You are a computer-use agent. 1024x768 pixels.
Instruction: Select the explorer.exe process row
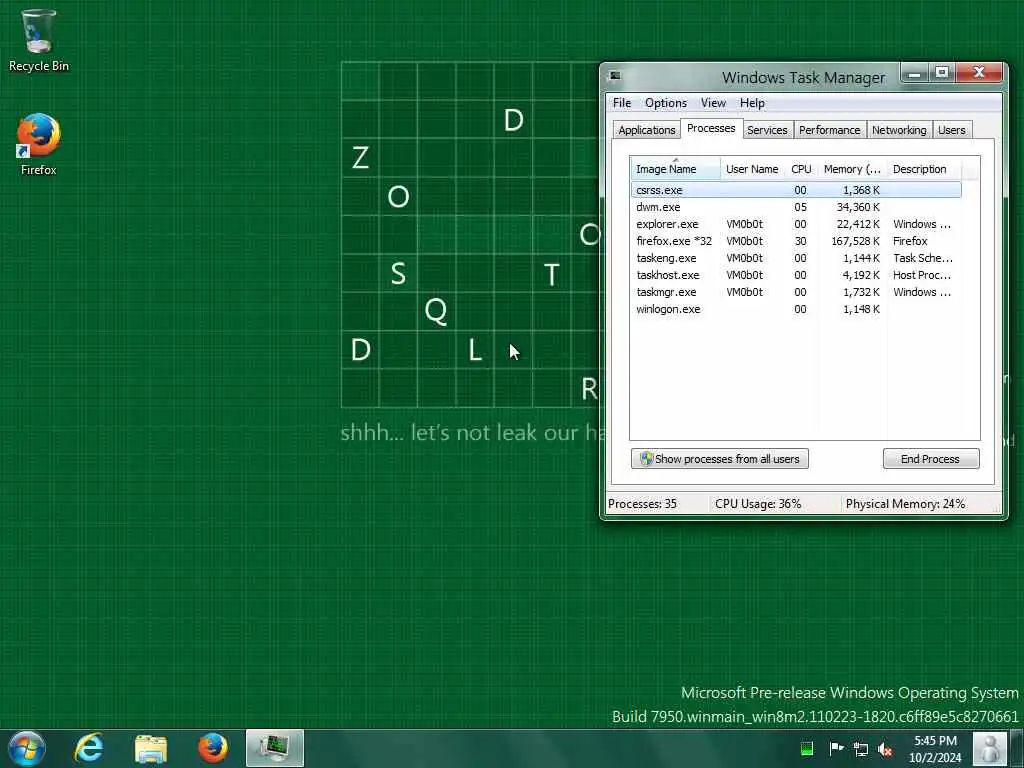[796, 224]
